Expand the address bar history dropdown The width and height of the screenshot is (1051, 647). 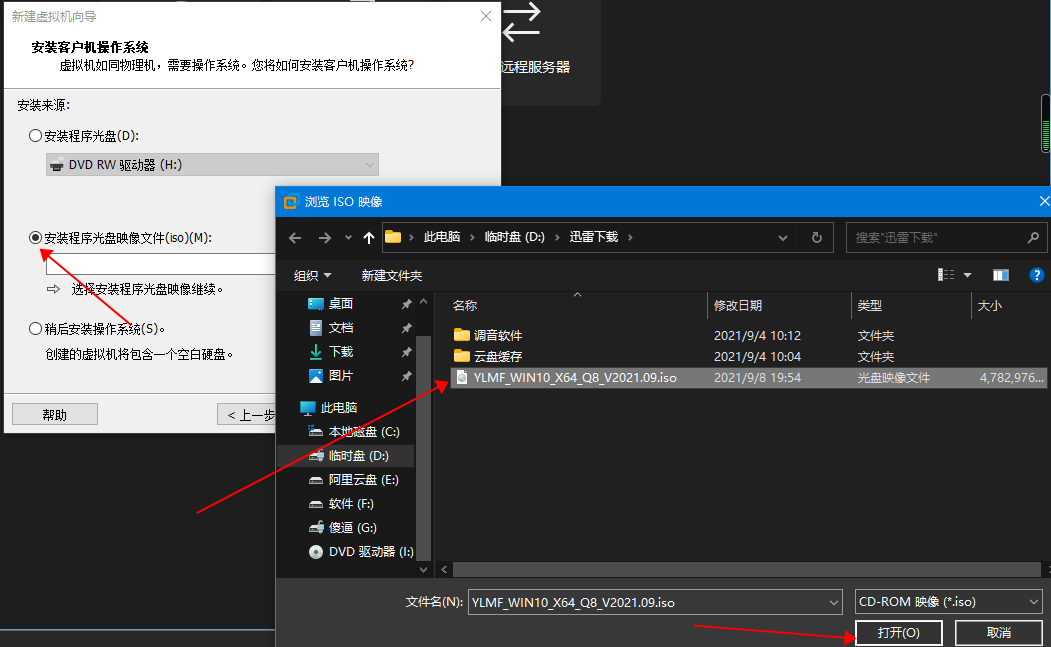782,237
